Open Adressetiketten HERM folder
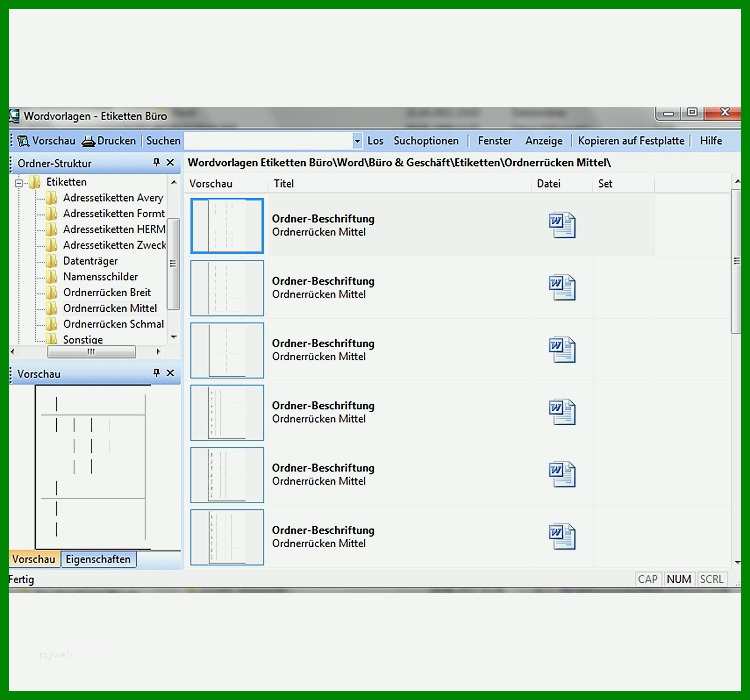Screen dimensions: 750x700 [x=114, y=229]
